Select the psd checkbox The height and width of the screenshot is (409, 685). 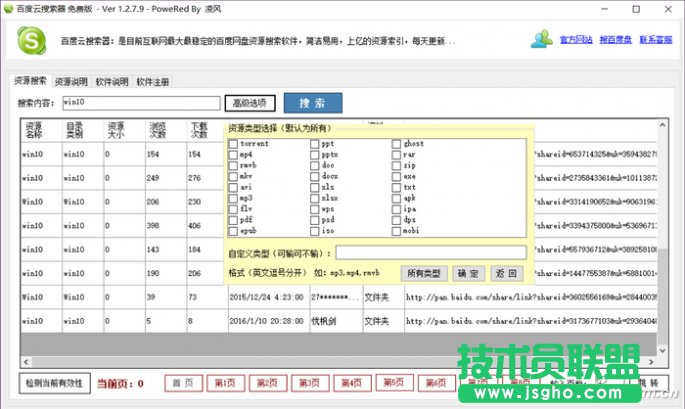point(315,220)
